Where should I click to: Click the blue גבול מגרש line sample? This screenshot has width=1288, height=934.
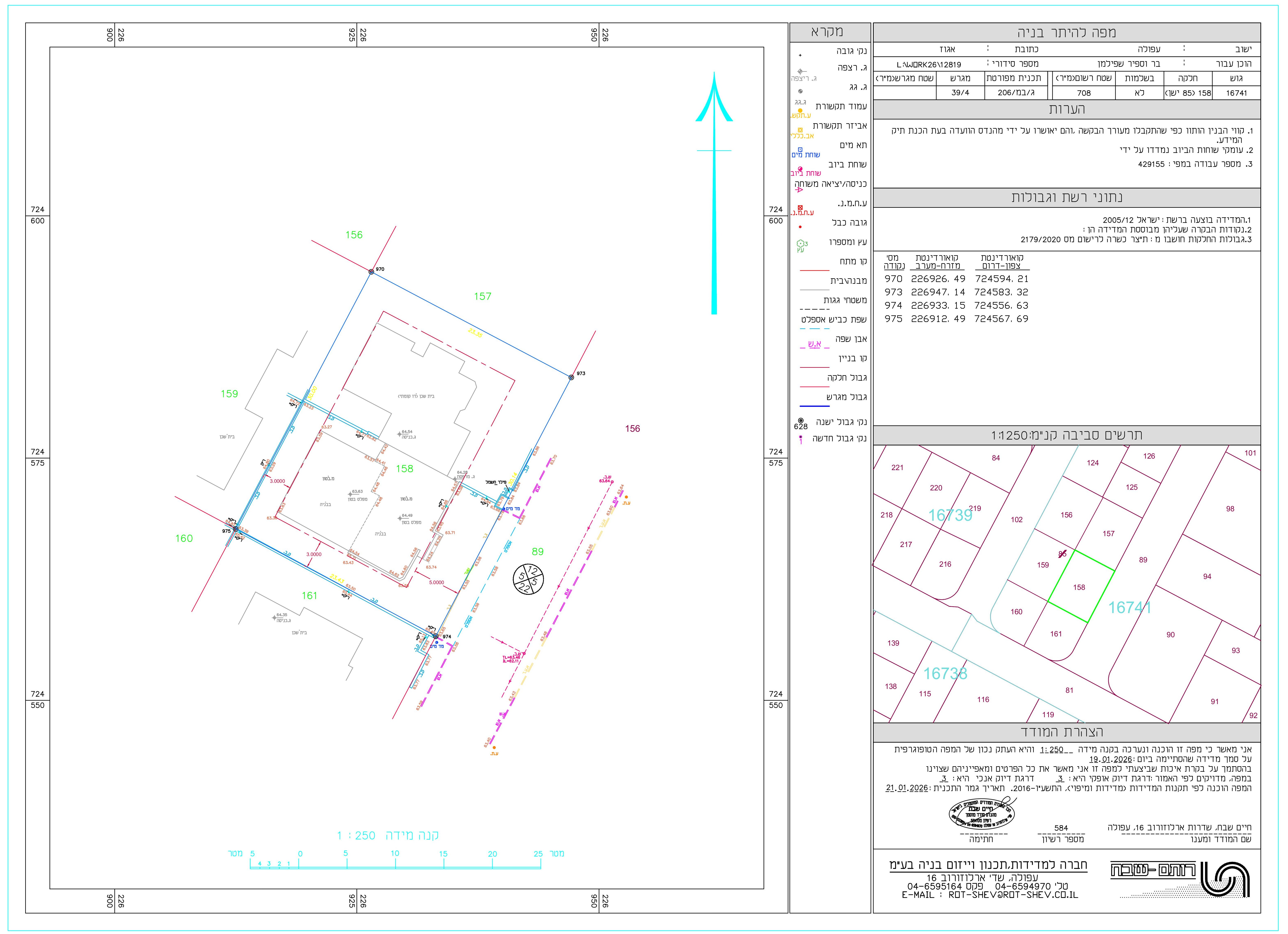(814, 406)
